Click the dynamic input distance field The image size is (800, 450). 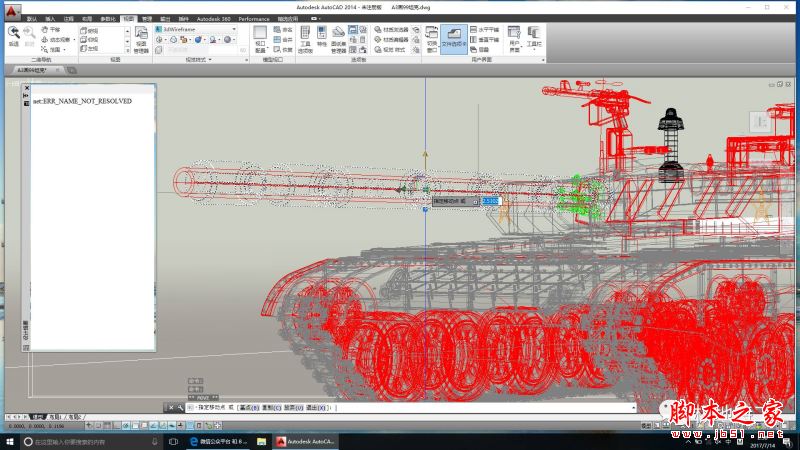[x=491, y=202]
